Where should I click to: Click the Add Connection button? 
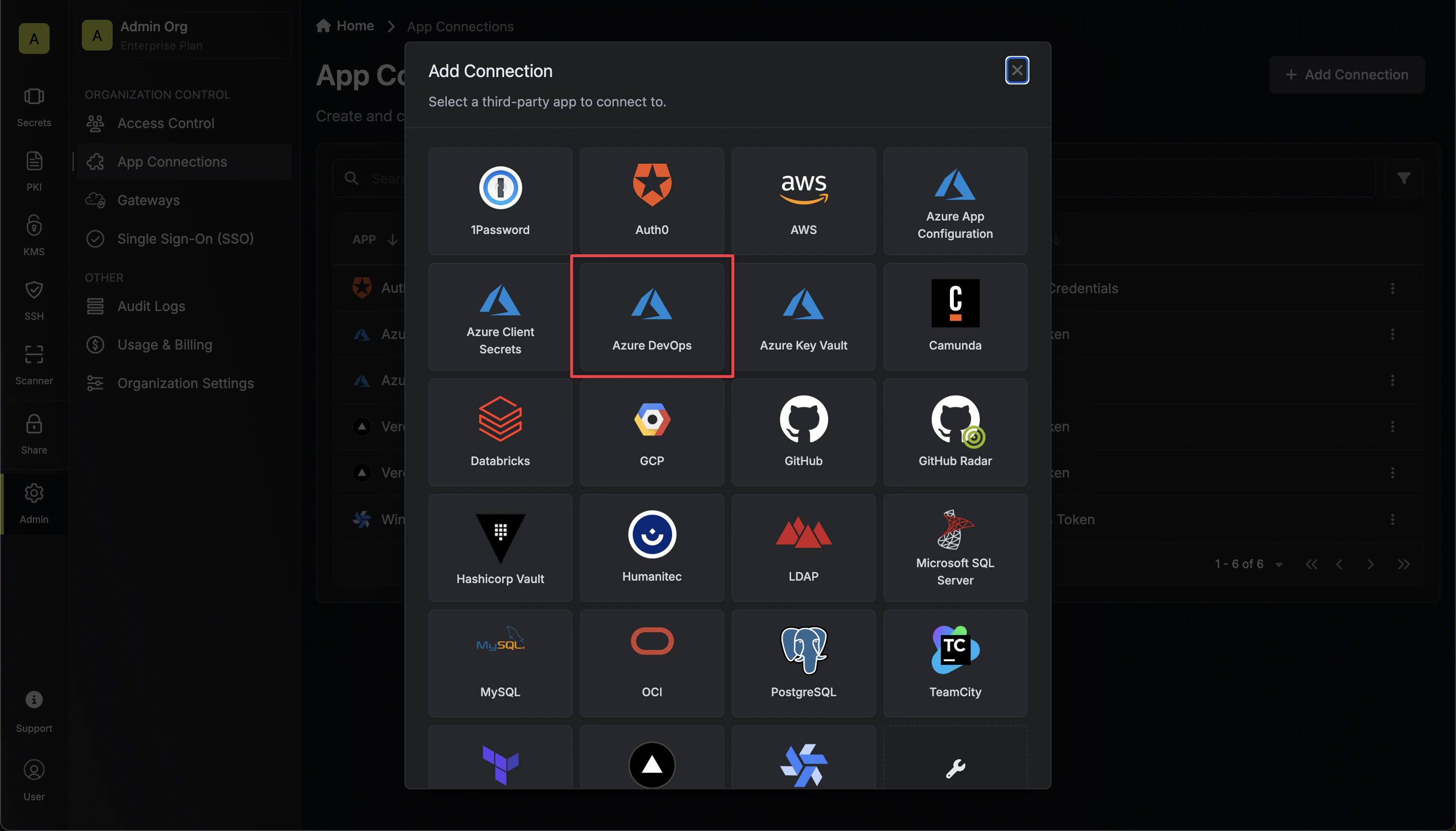tap(1346, 75)
